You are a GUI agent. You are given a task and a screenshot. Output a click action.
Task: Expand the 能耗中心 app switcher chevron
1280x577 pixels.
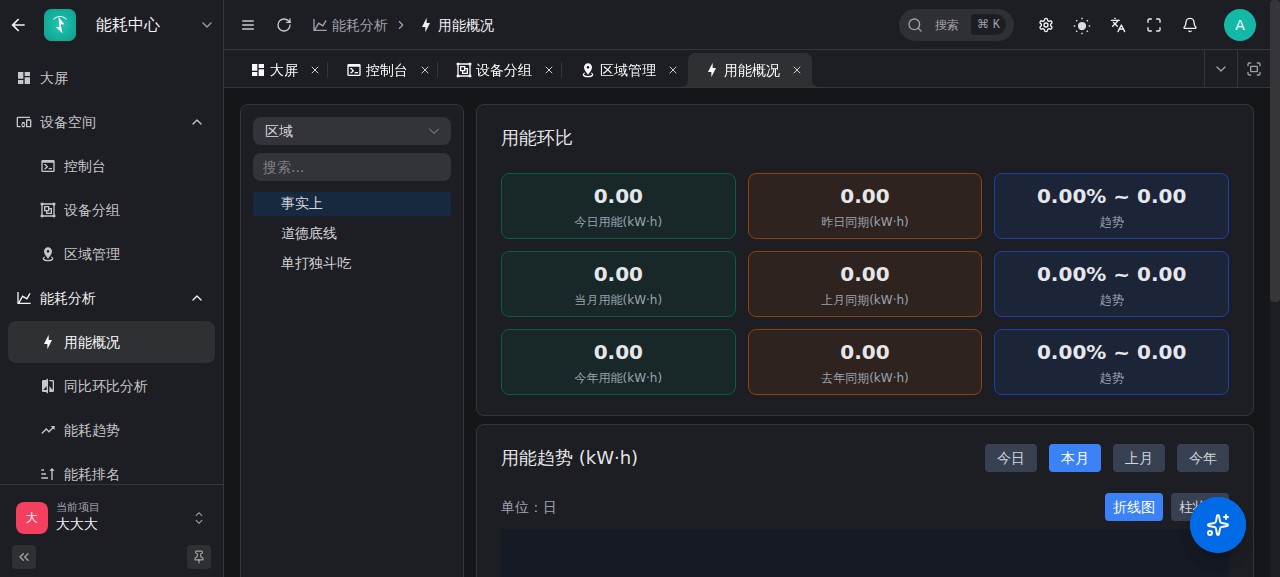[207, 25]
